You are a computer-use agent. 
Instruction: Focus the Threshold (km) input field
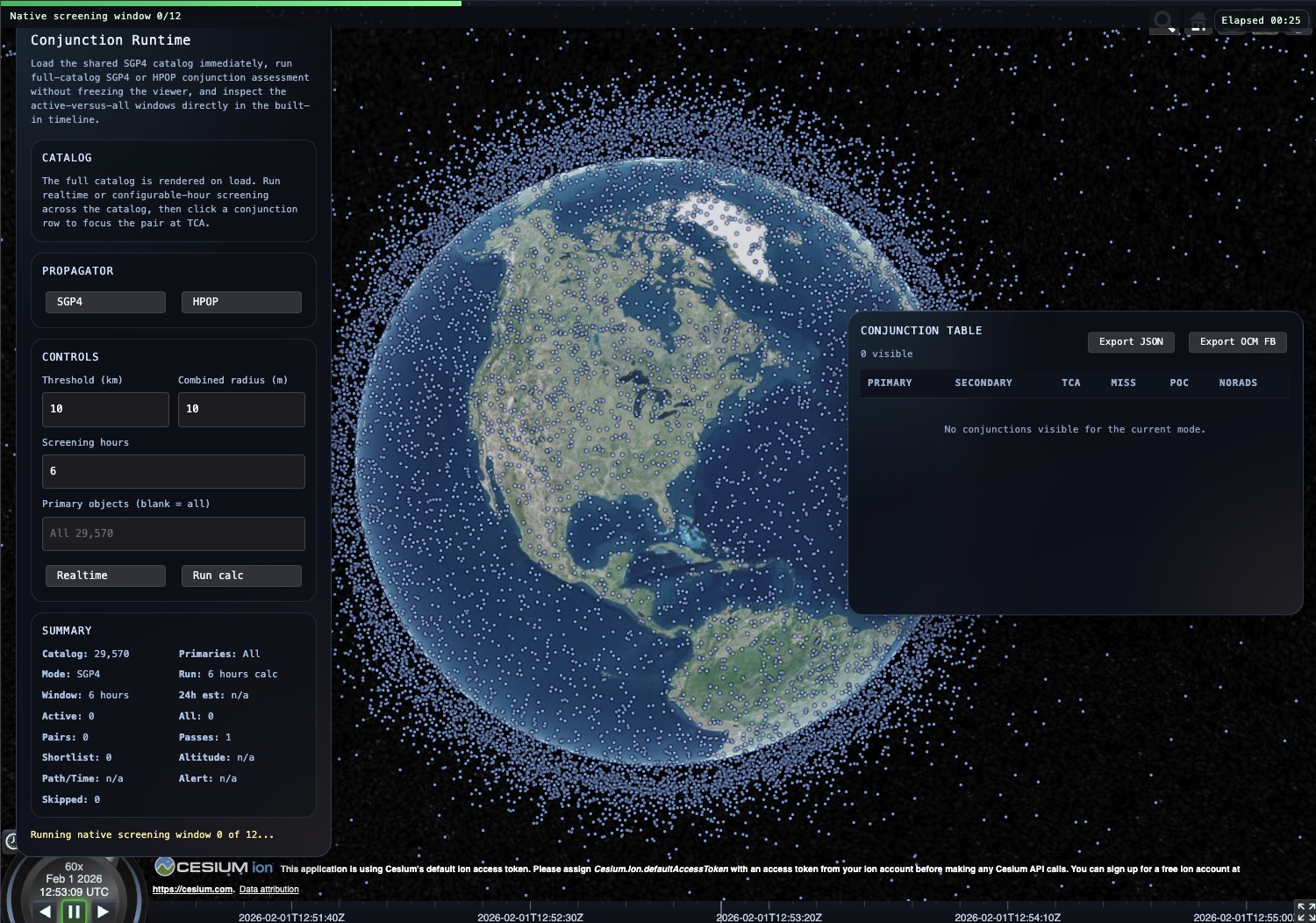pyautogui.click(x=105, y=410)
